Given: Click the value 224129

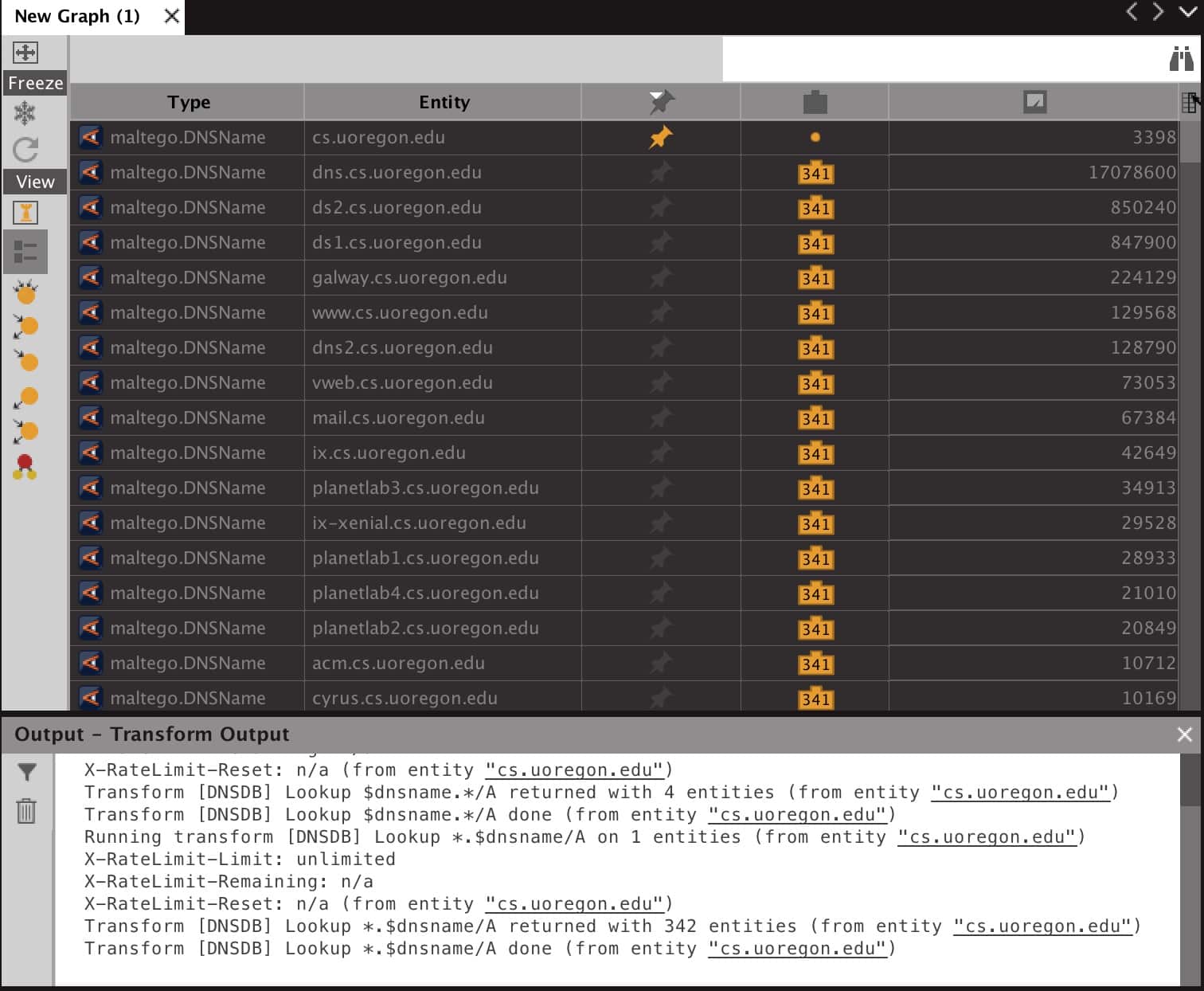Looking at the screenshot, I should (1143, 277).
